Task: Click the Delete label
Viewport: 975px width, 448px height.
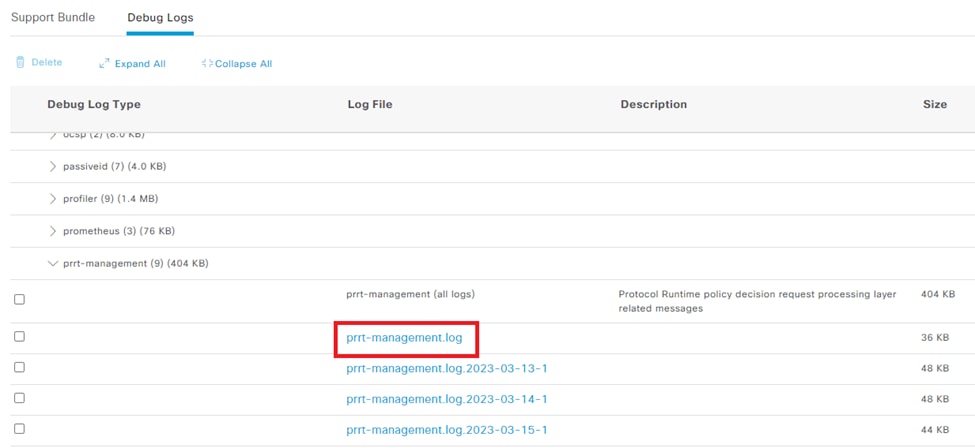Action: [47, 62]
